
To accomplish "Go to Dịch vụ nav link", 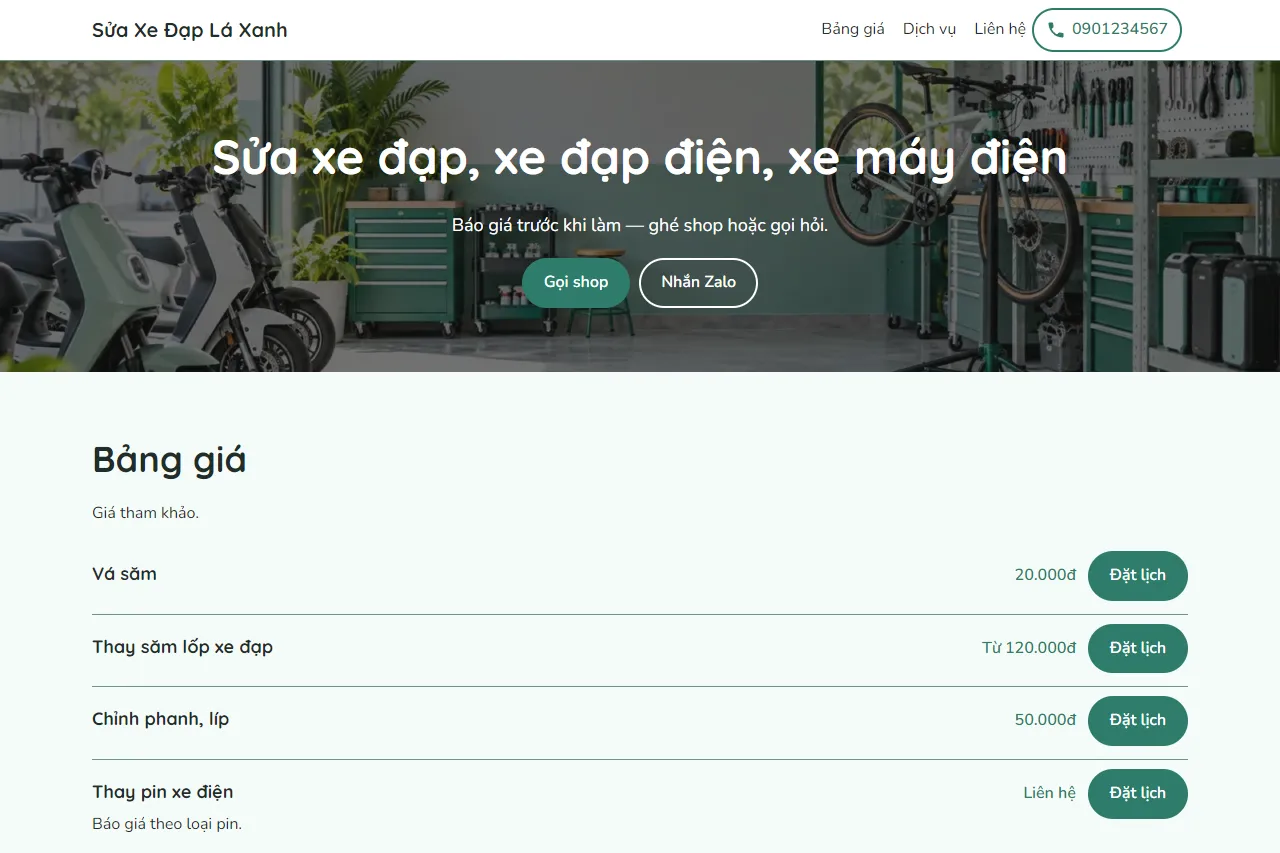I will tap(930, 29).
